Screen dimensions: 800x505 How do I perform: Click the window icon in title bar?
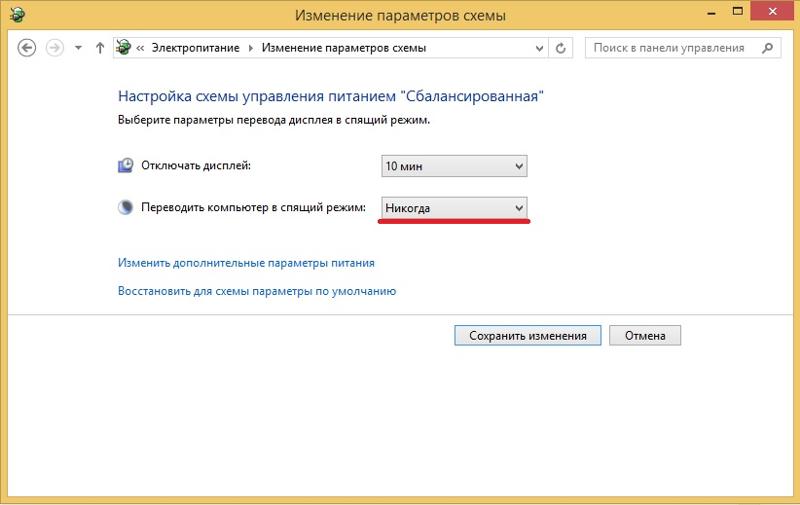click(x=17, y=14)
